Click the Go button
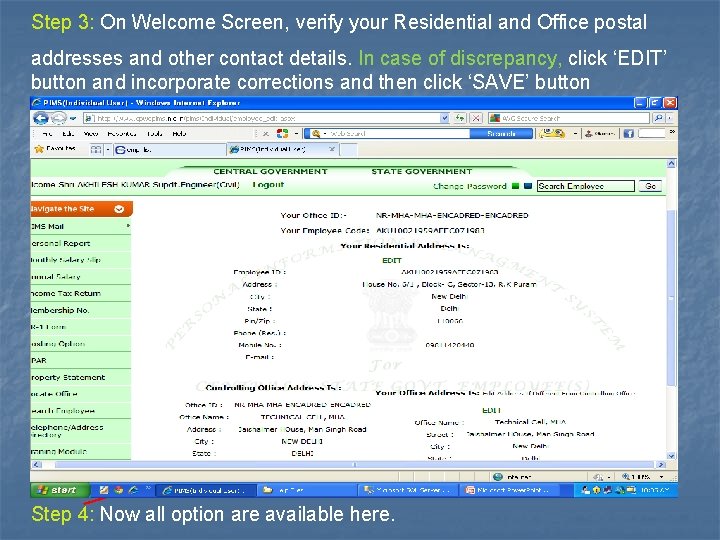The width and height of the screenshot is (720, 540). pyautogui.click(x=650, y=186)
